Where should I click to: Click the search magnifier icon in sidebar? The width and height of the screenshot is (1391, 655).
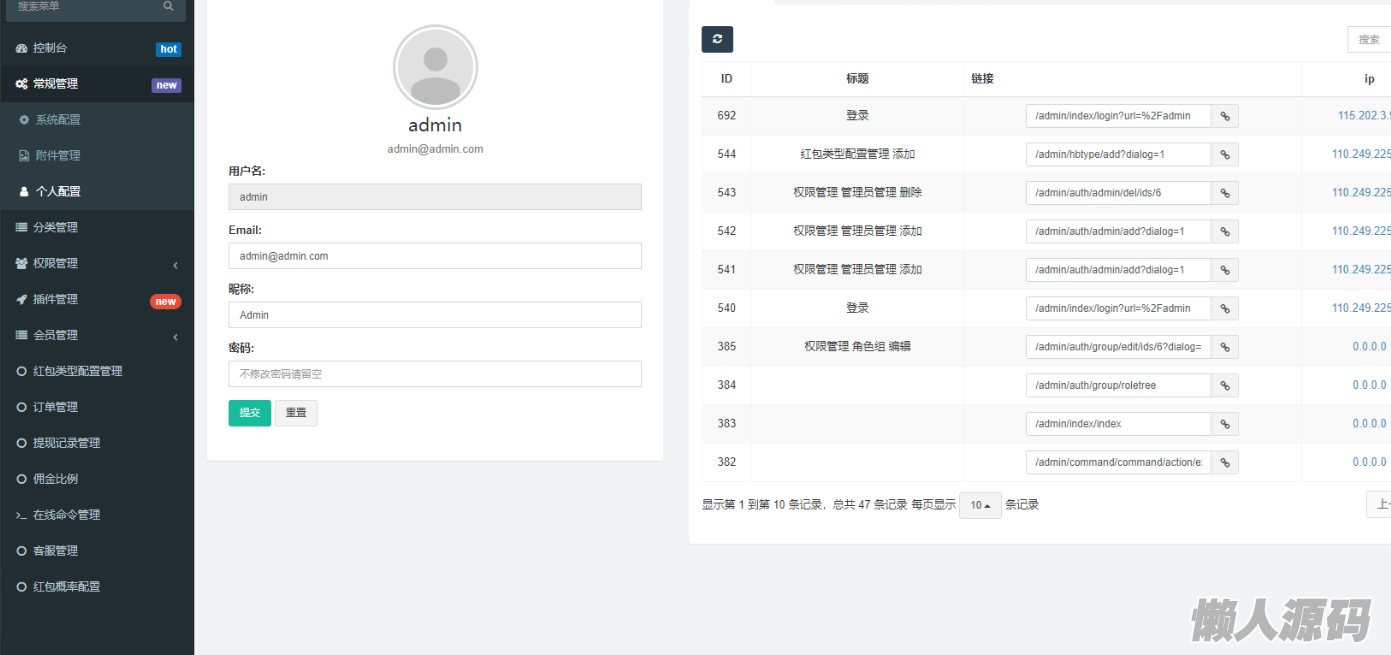pyautogui.click(x=168, y=6)
